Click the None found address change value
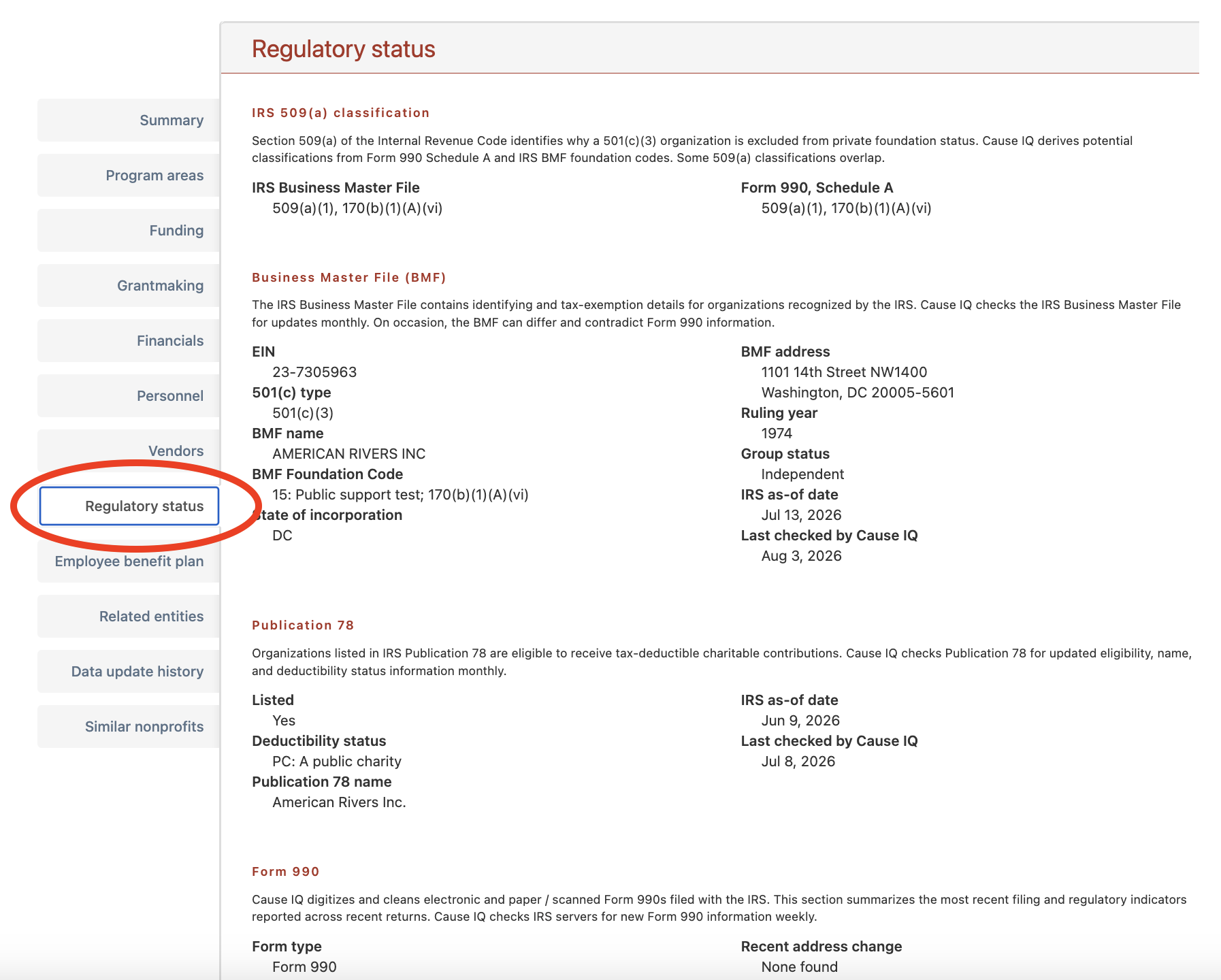The height and width of the screenshot is (980, 1221). 799,967
